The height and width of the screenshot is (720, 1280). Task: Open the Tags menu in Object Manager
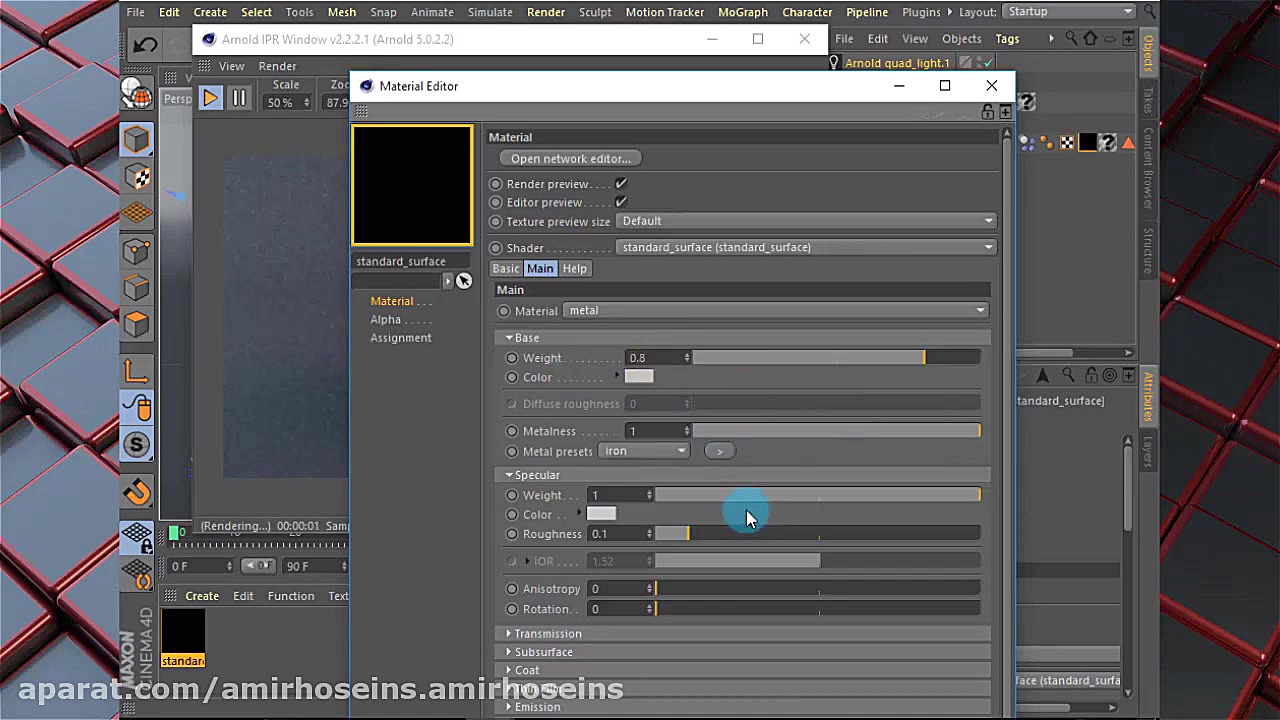[1007, 39]
